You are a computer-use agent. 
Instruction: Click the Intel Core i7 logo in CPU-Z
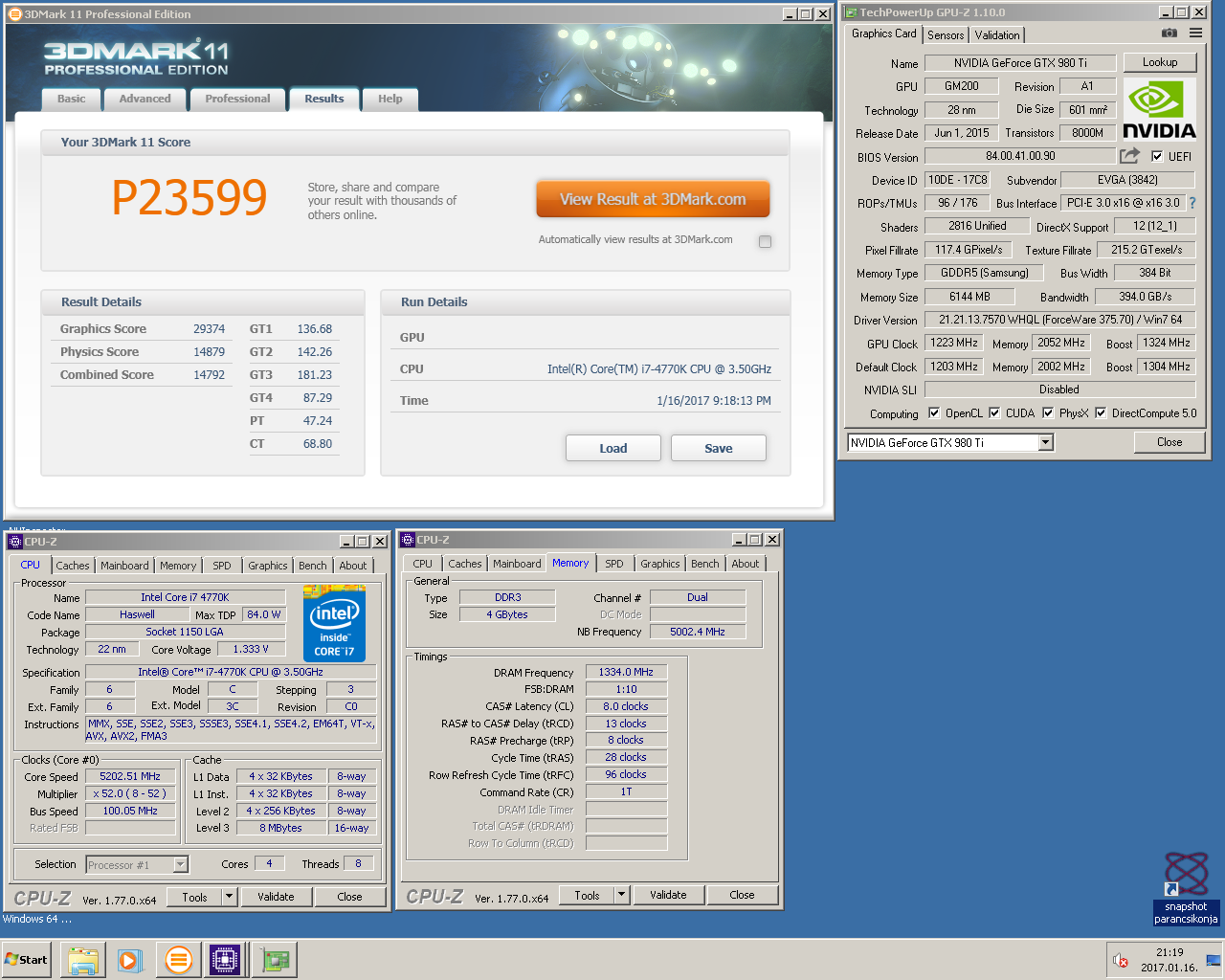(x=334, y=624)
